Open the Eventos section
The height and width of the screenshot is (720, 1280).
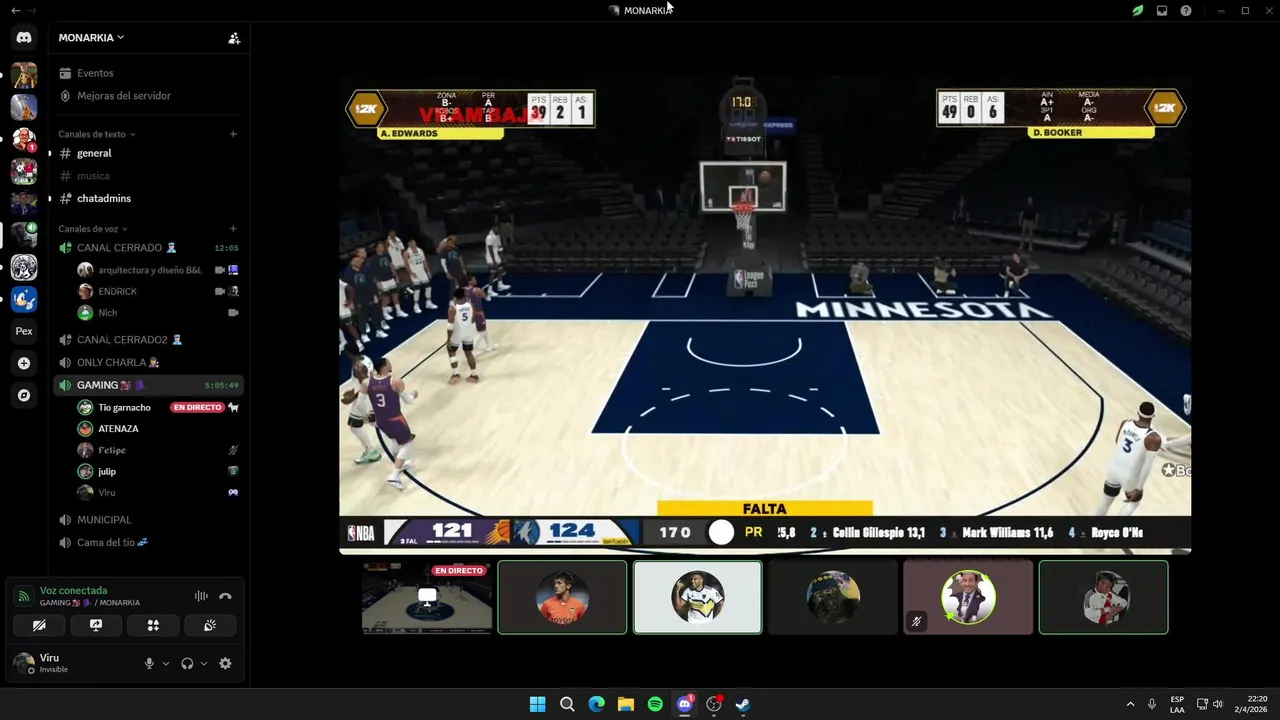(x=148, y=73)
